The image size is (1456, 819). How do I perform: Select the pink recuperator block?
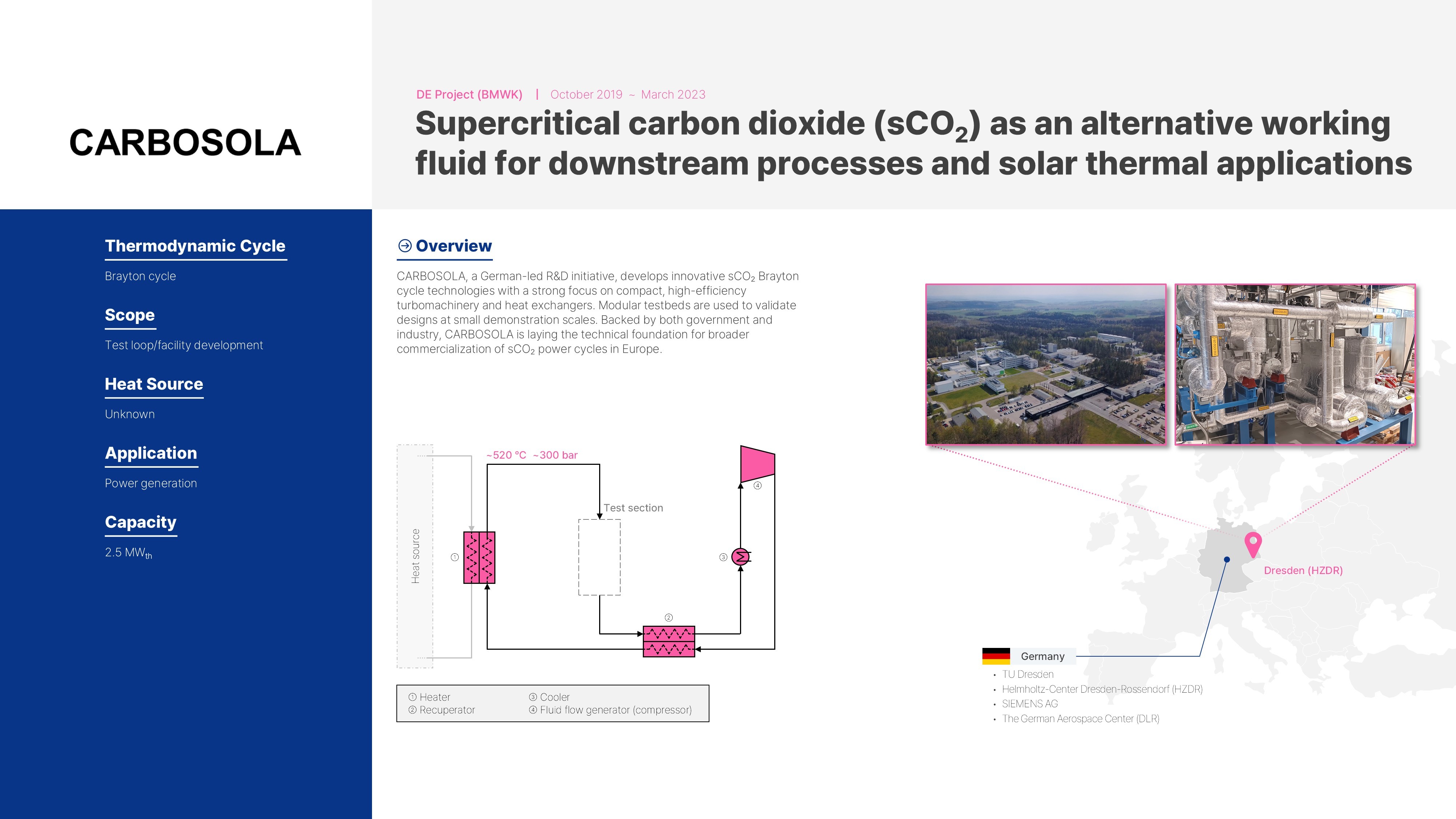(669, 641)
